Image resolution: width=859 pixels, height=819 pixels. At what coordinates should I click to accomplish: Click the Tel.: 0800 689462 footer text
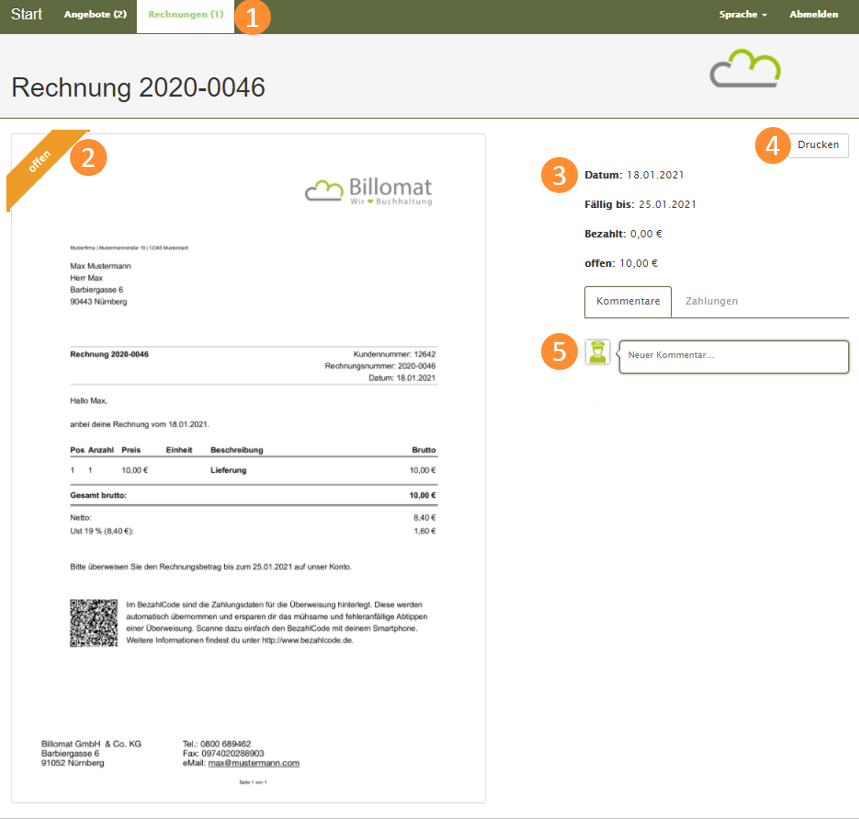[x=217, y=744]
